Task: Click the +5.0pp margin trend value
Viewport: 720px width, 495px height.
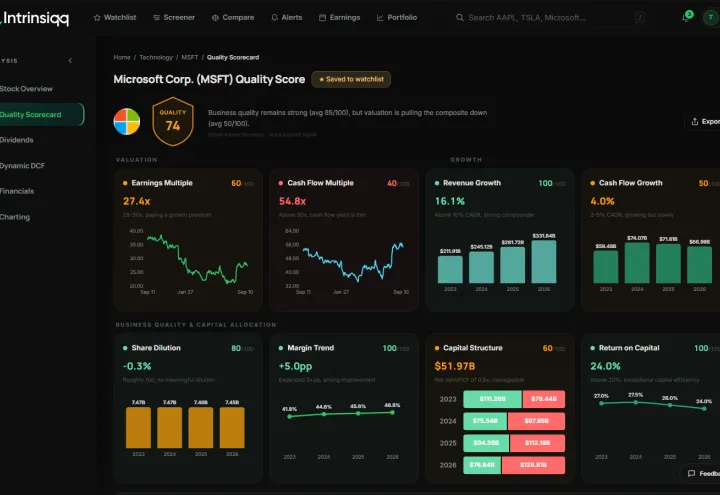Action: click(x=295, y=366)
